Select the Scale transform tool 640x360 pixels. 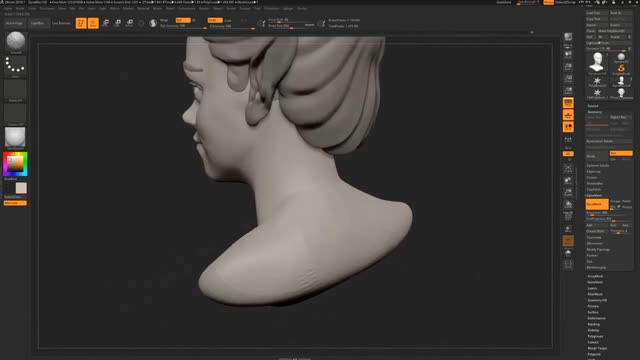pyautogui.click(x=117, y=23)
